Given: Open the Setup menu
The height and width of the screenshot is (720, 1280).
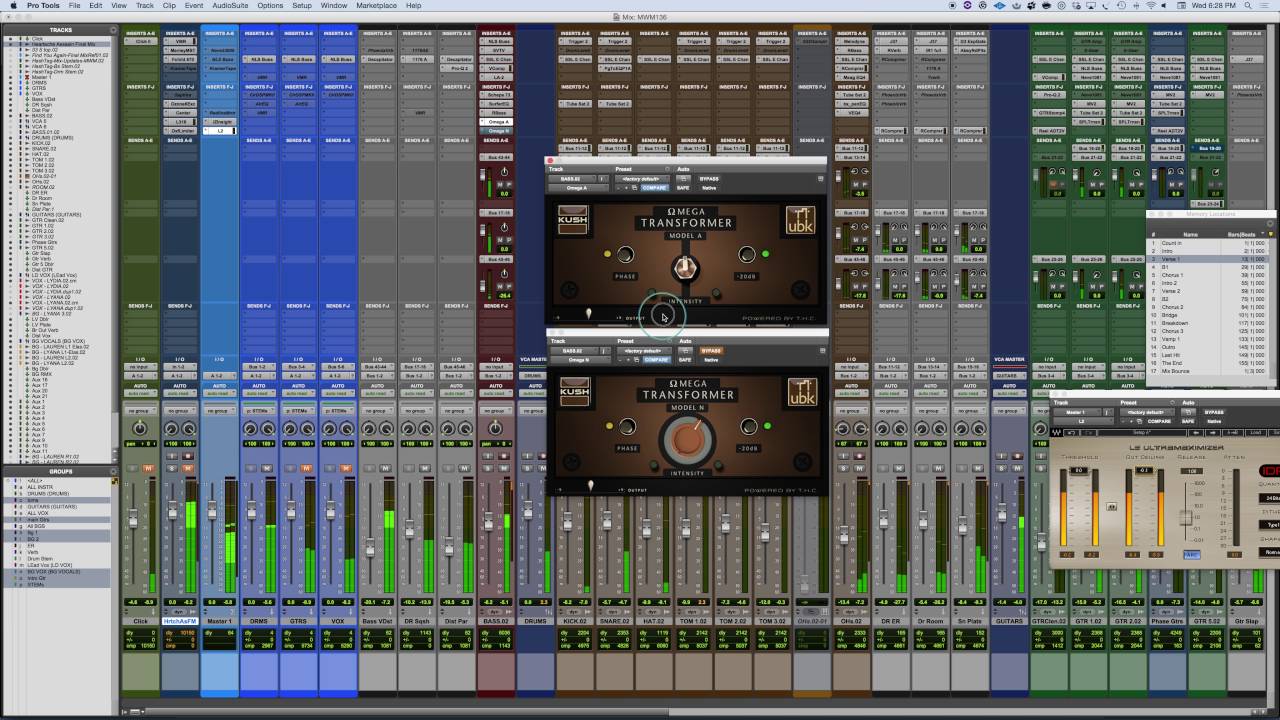Looking at the screenshot, I should [x=301, y=5].
